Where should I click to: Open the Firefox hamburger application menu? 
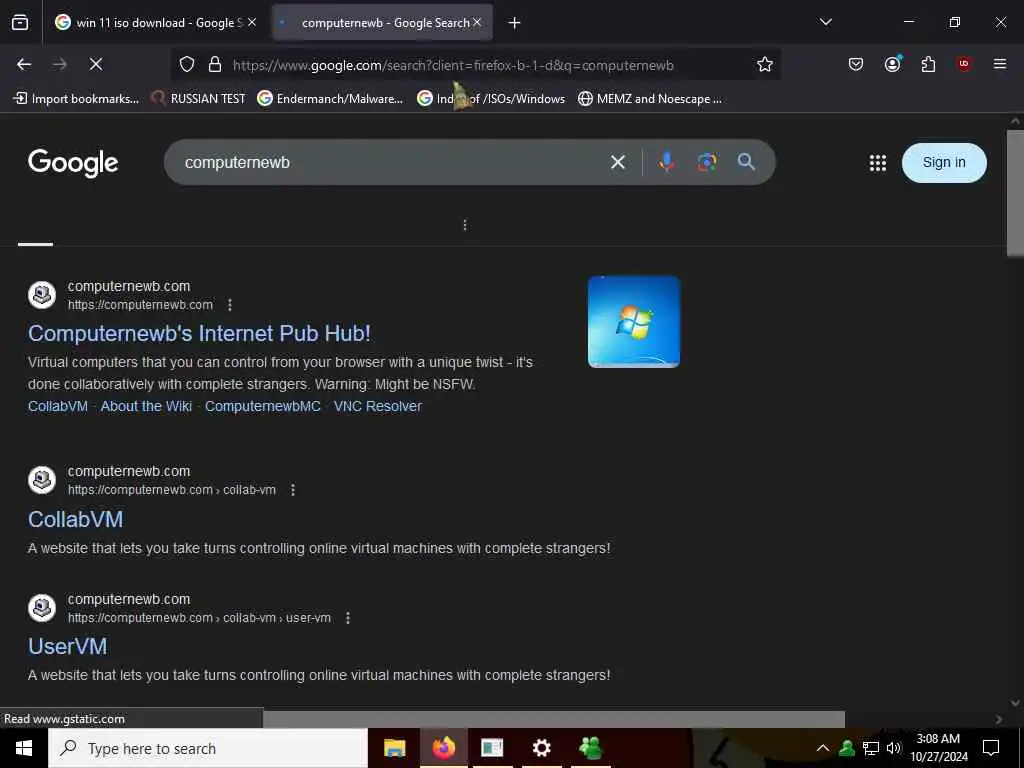(1000, 64)
